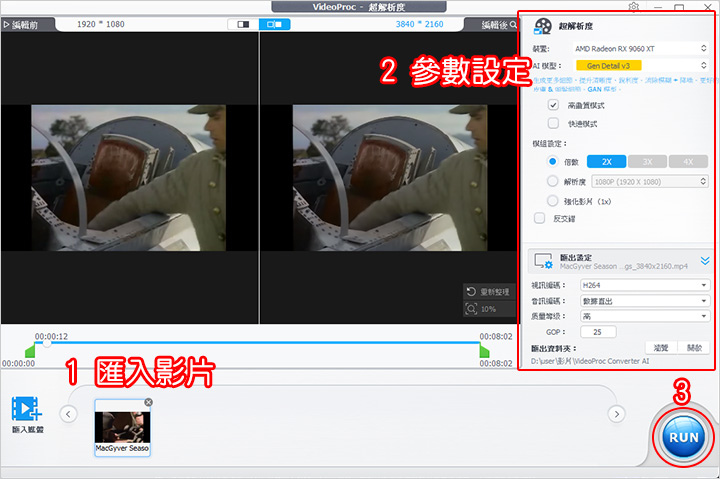The image size is (720, 479).
Task: Click the zoom magnifier next to 編輯後
Action: click(x=513, y=24)
